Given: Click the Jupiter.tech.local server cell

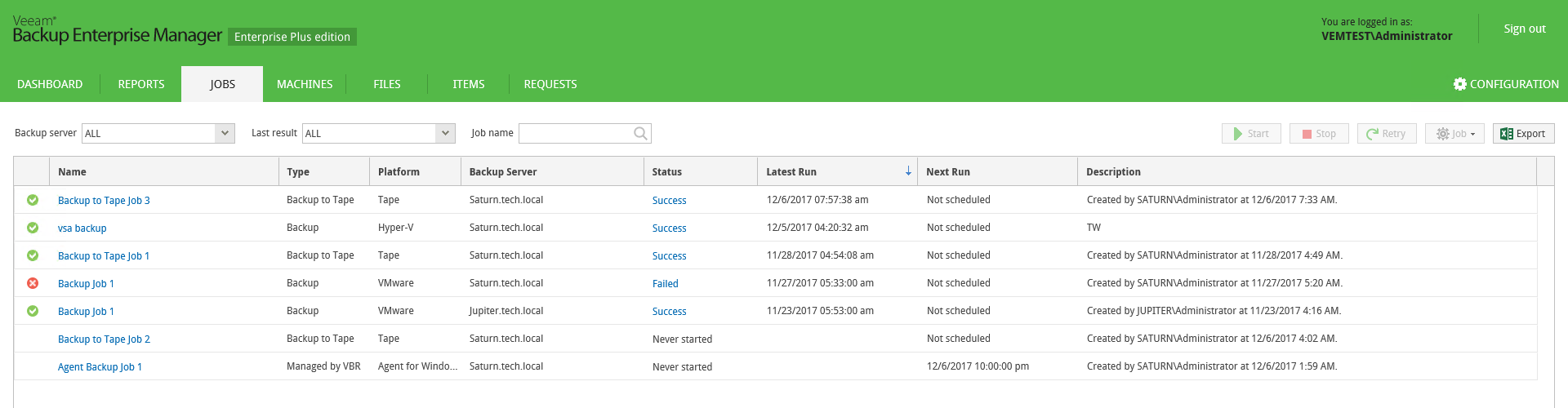Looking at the screenshot, I should point(506,311).
